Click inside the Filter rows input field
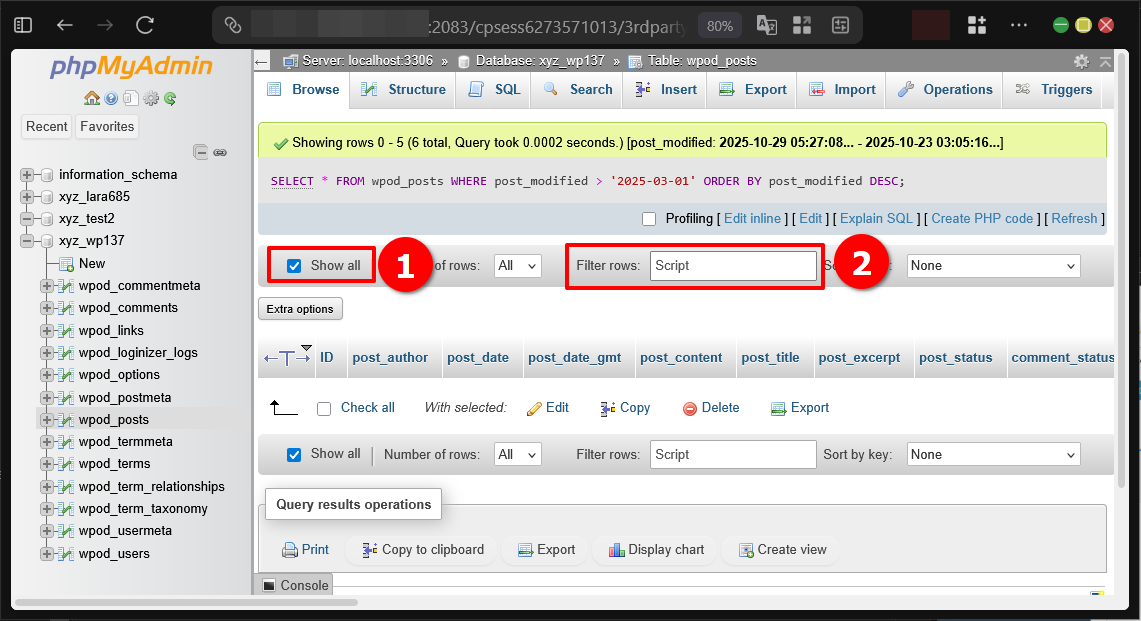1141x621 pixels. tap(734, 265)
